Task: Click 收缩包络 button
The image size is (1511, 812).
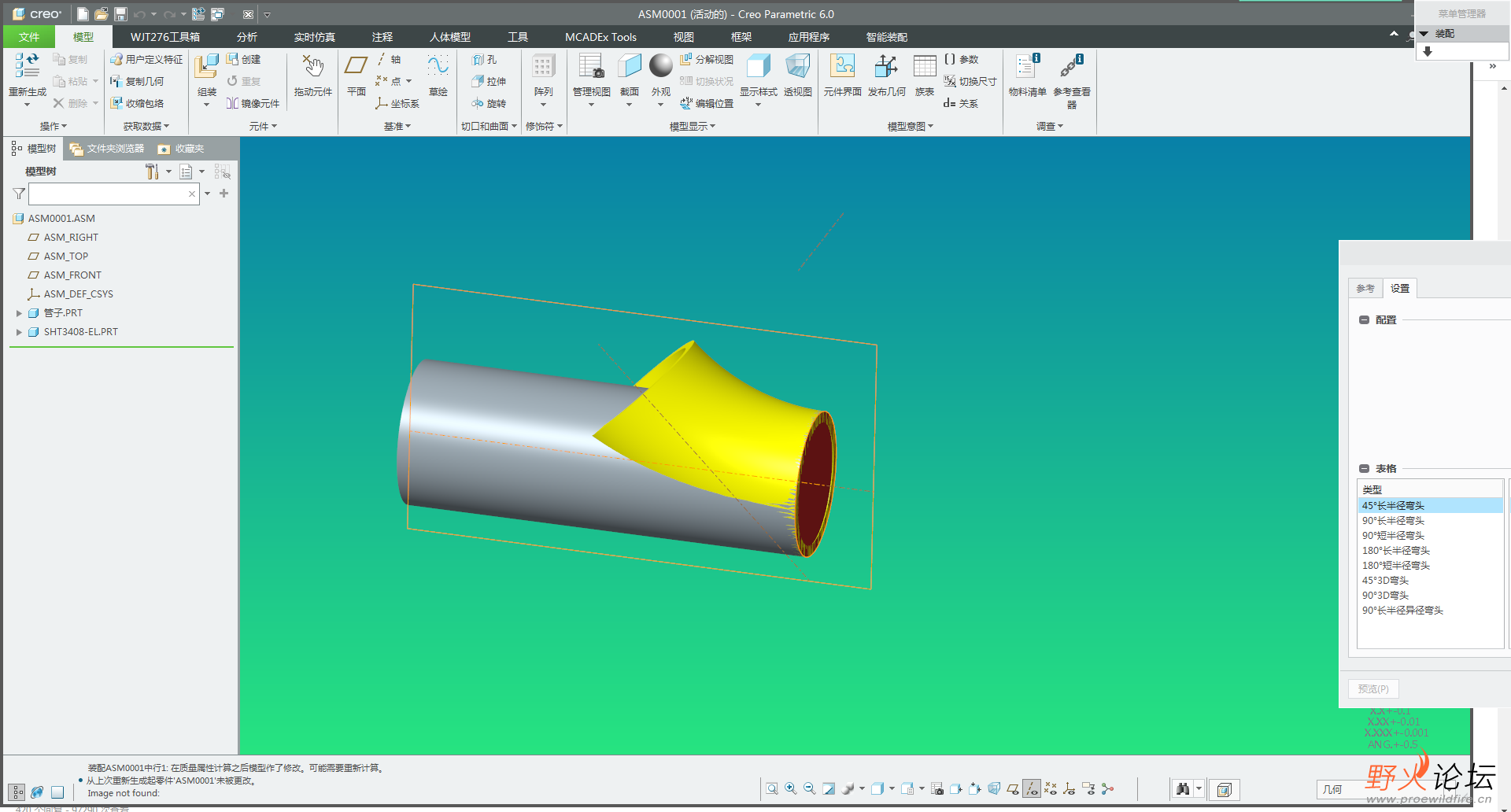Action: [x=137, y=103]
